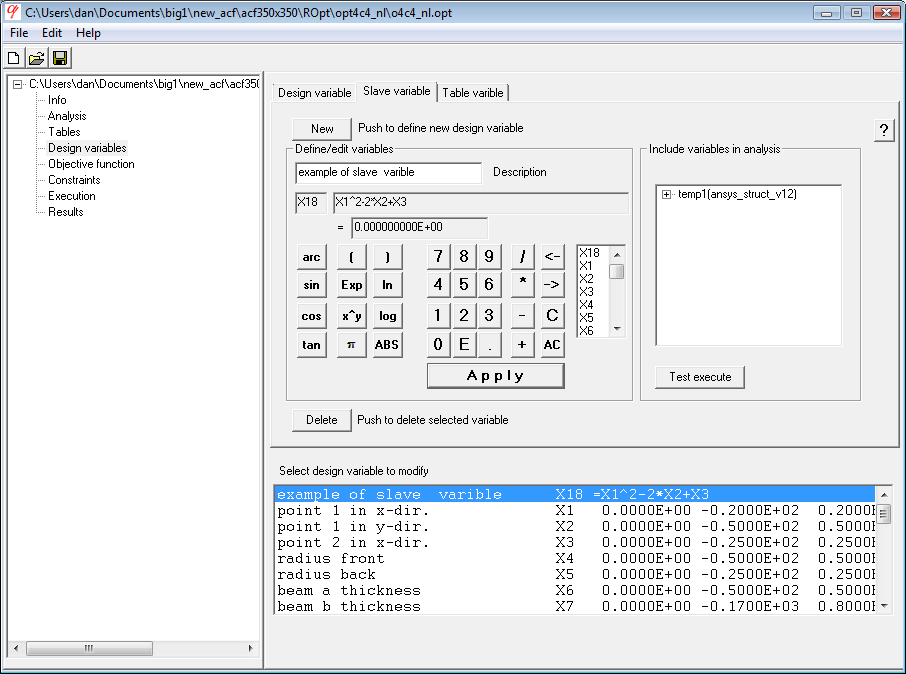Move cursor left with the <- key
This screenshot has height=674, width=906.
click(x=552, y=257)
